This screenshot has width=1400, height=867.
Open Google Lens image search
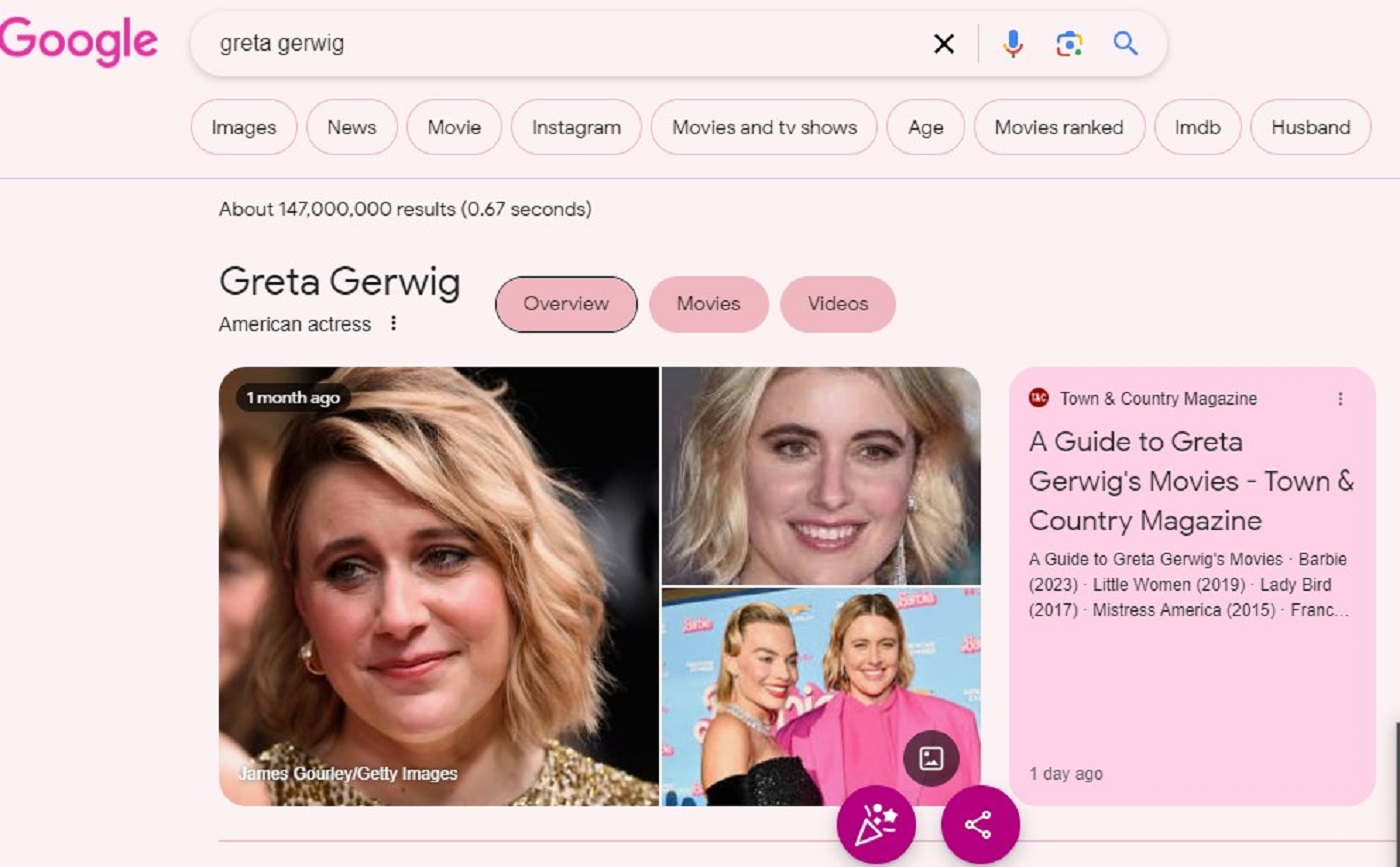(1070, 43)
